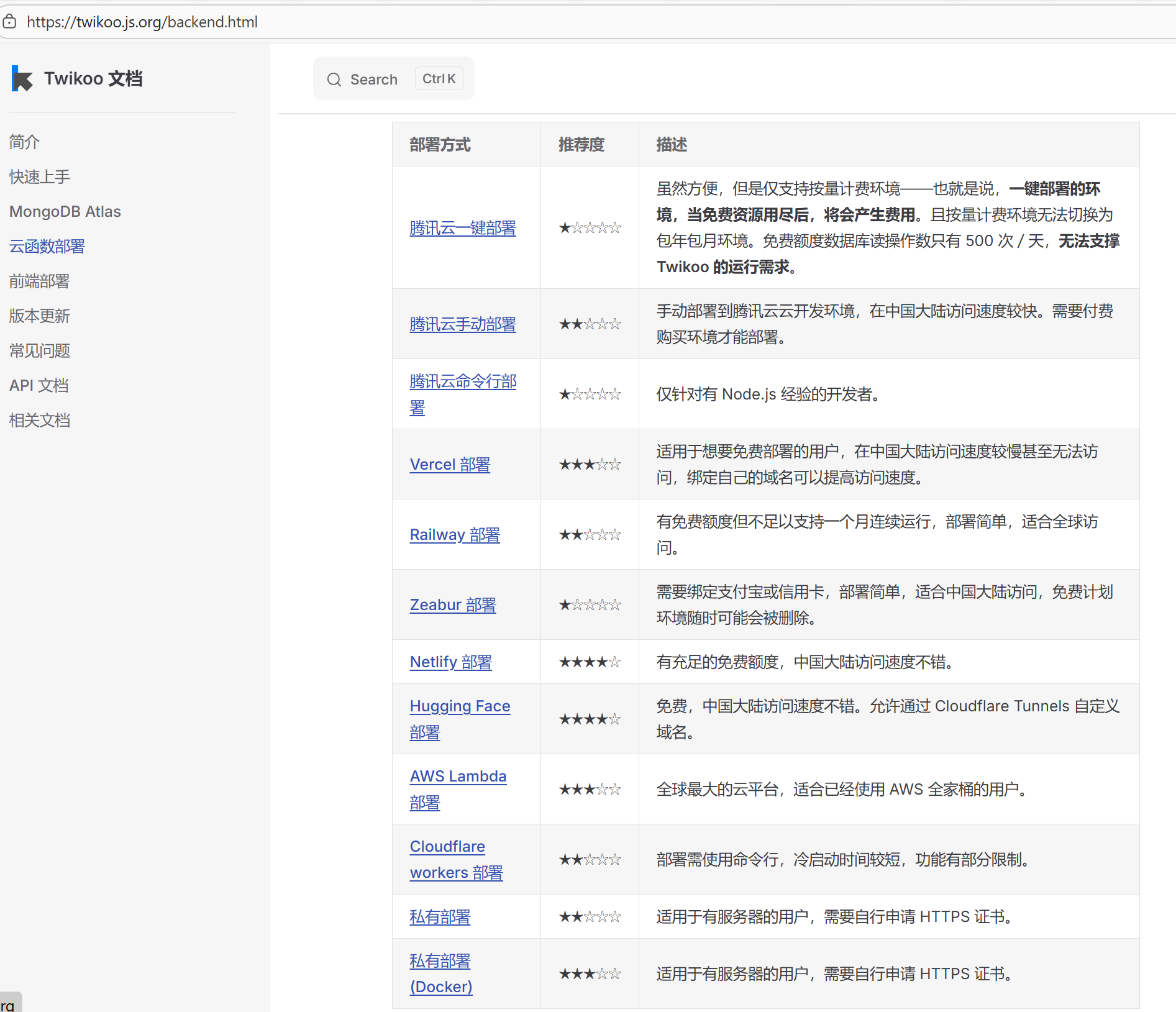Click the star rating for 腾讯云手动部署
The height and width of the screenshot is (1012, 1176).
(590, 324)
